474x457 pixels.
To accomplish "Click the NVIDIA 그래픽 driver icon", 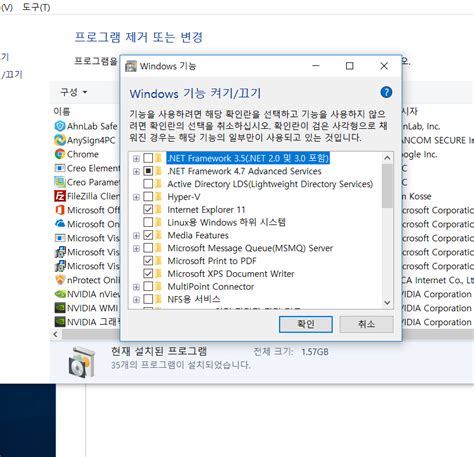I will (60, 322).
